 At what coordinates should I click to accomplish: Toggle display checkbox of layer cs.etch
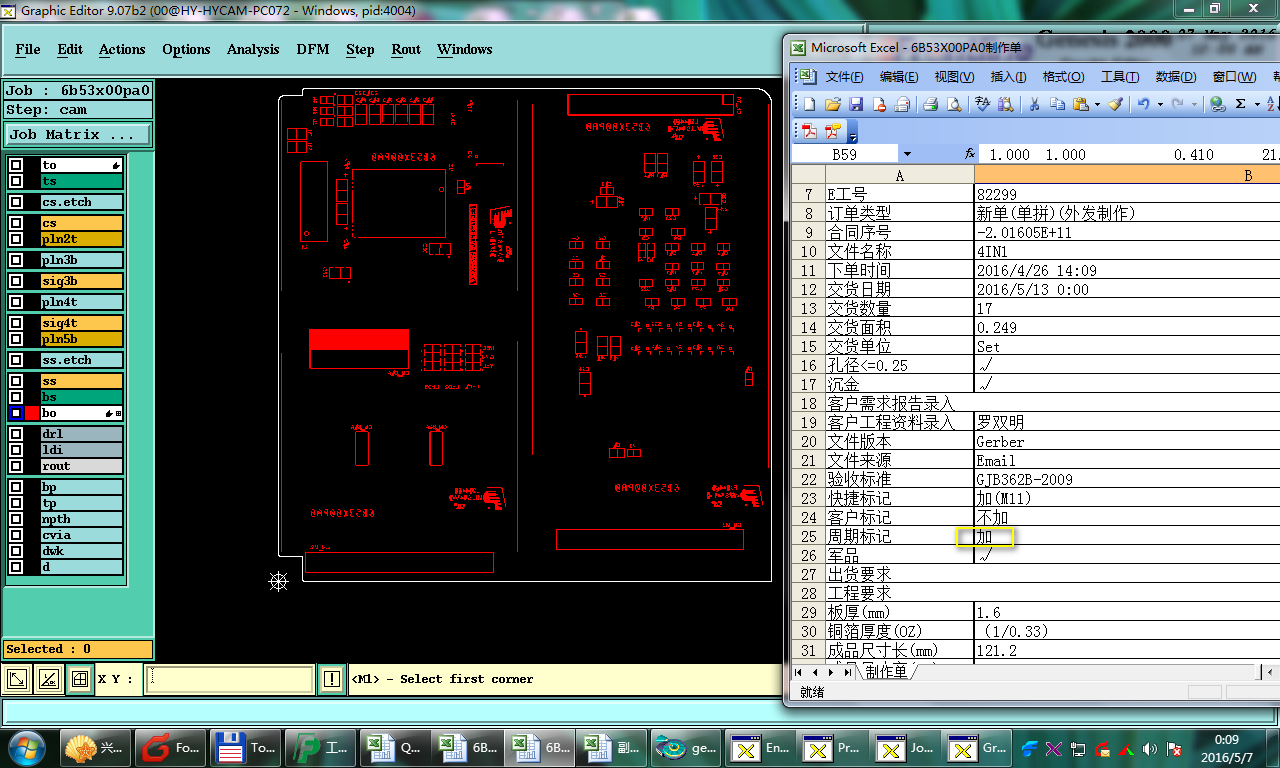click(16, 202)
